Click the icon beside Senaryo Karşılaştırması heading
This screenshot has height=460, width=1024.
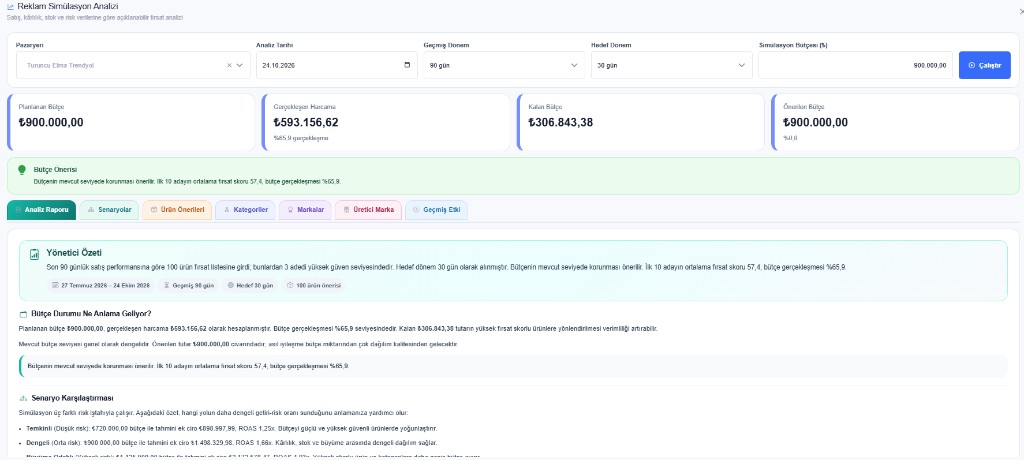point(24,398)
